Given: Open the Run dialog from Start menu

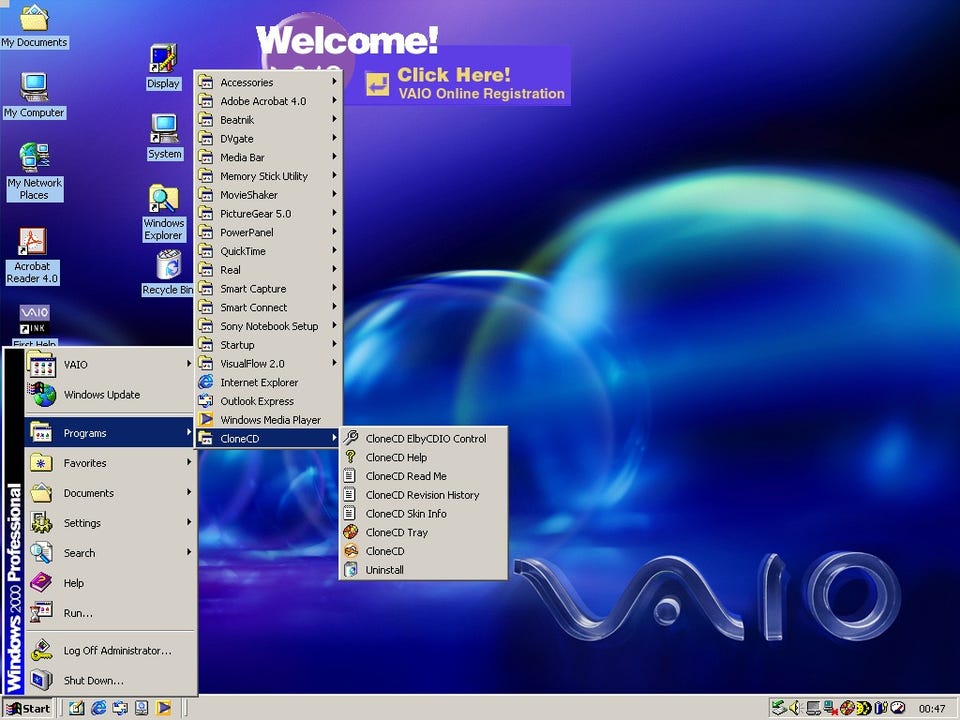Looking at the screenshot, I should 110,613.
